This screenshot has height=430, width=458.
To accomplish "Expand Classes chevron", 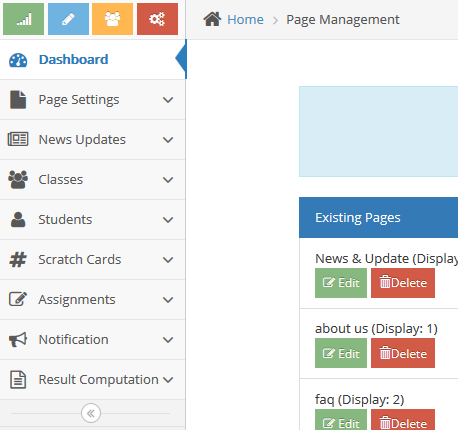I will pos(168,180).
